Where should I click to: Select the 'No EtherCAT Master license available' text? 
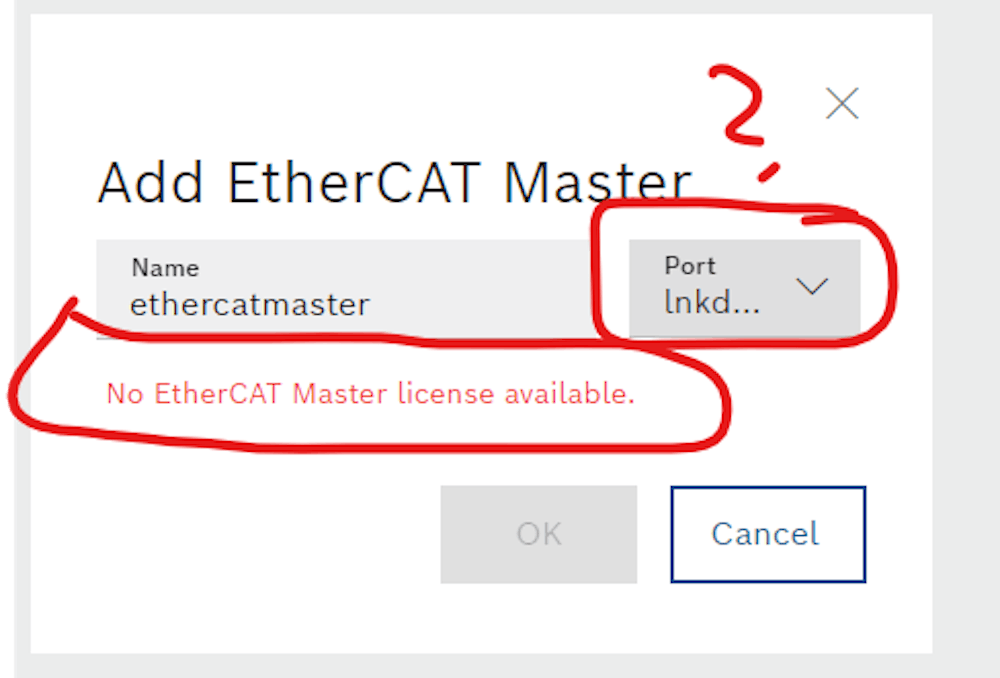point(370,394)
